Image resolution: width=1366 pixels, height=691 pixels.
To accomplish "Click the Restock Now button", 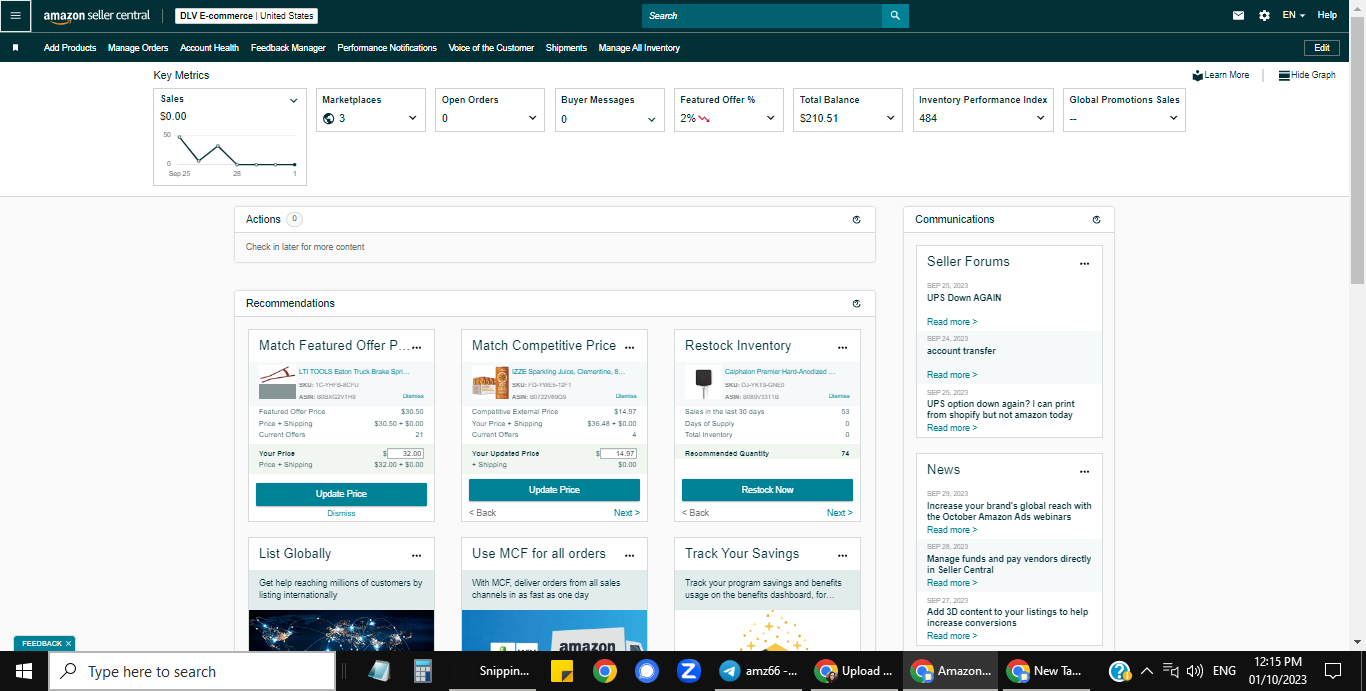I will coord(767,490).
